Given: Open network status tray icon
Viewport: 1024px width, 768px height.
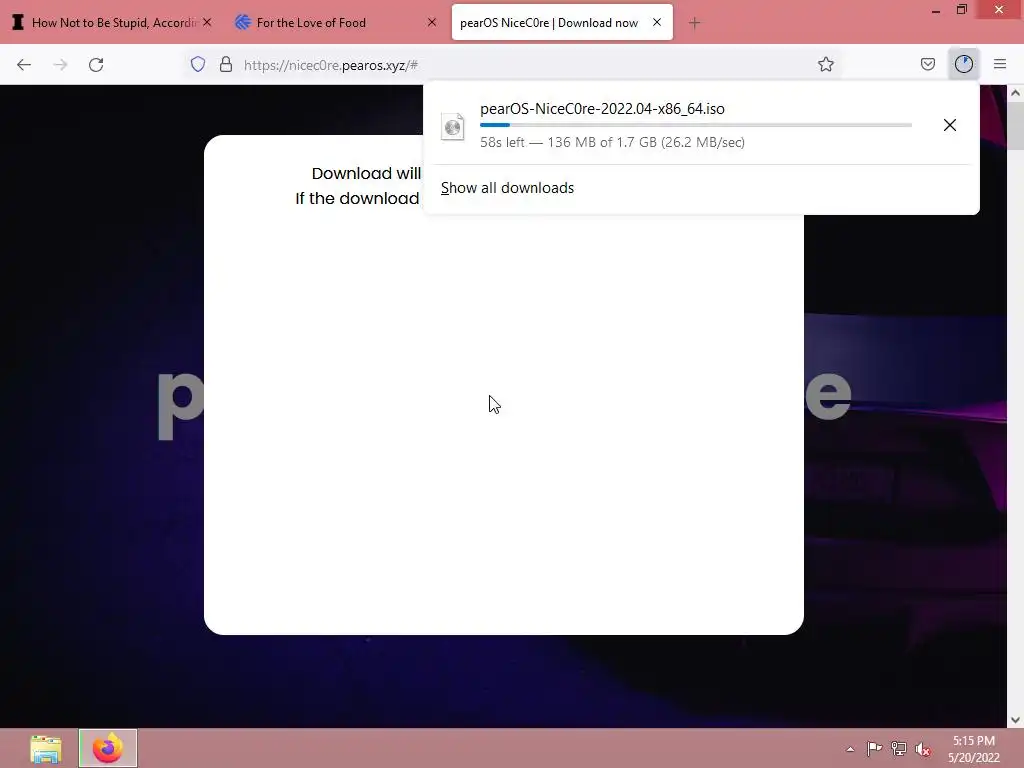Looking at the screenshot, I should coord(899,749).
